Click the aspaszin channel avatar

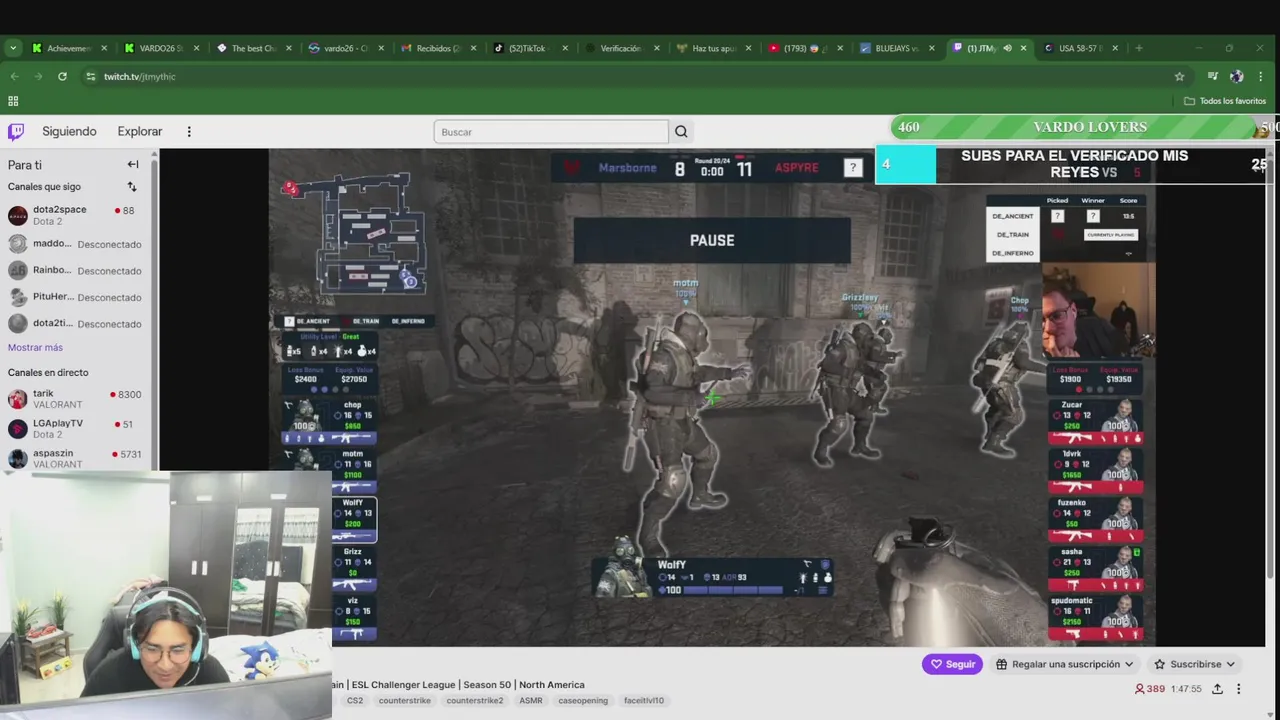(x=17, y=459)
